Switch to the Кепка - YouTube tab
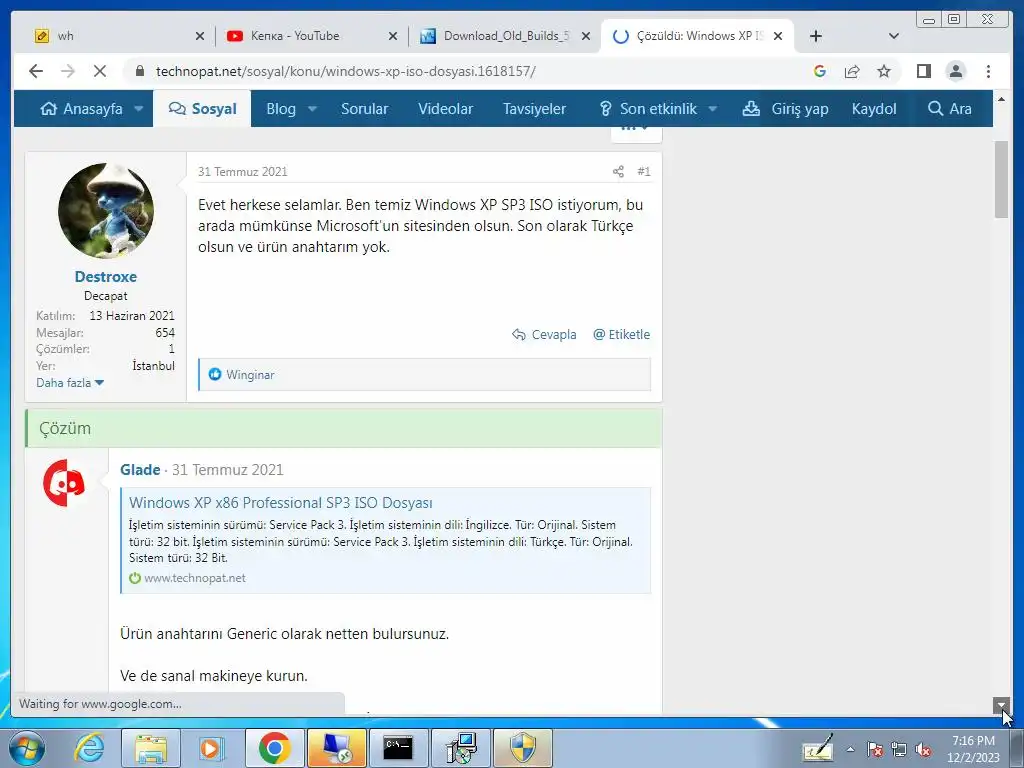The image size is (1024, 768). click(x=310, y=36)
